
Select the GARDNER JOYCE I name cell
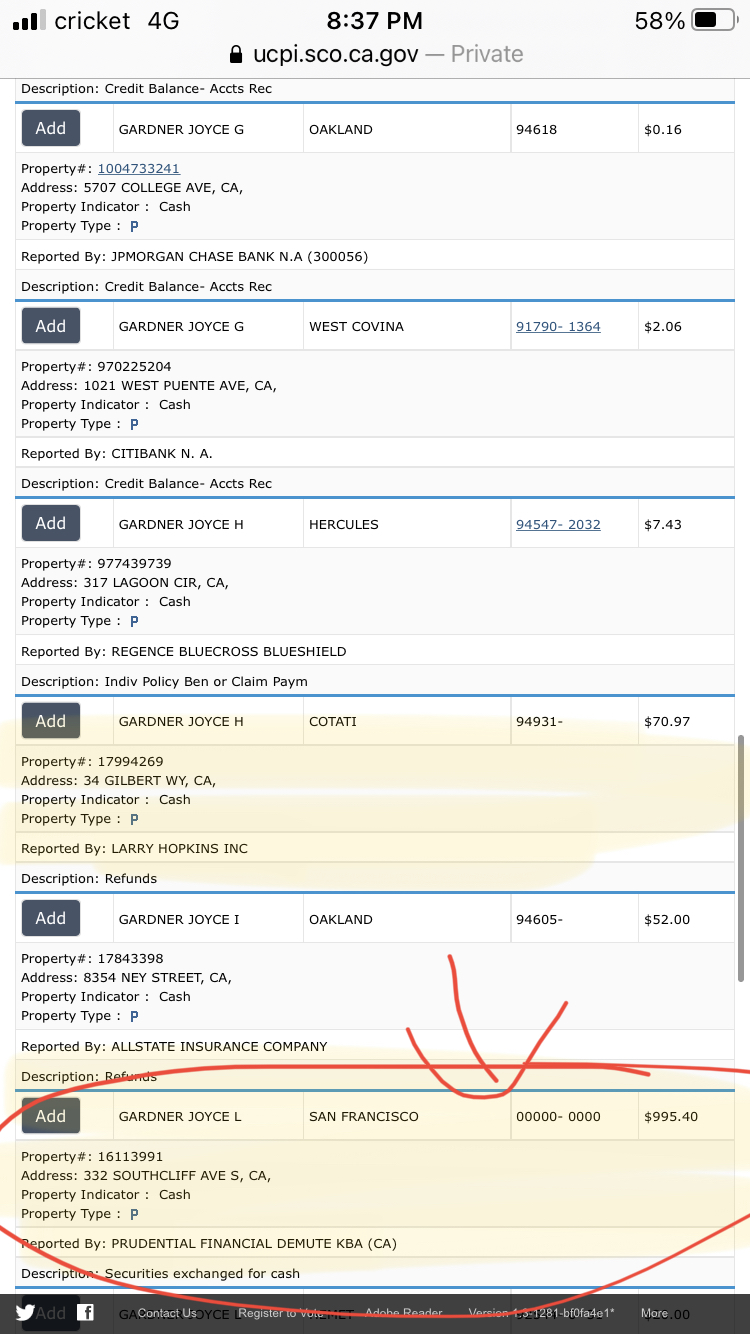(x=207, y=919)
